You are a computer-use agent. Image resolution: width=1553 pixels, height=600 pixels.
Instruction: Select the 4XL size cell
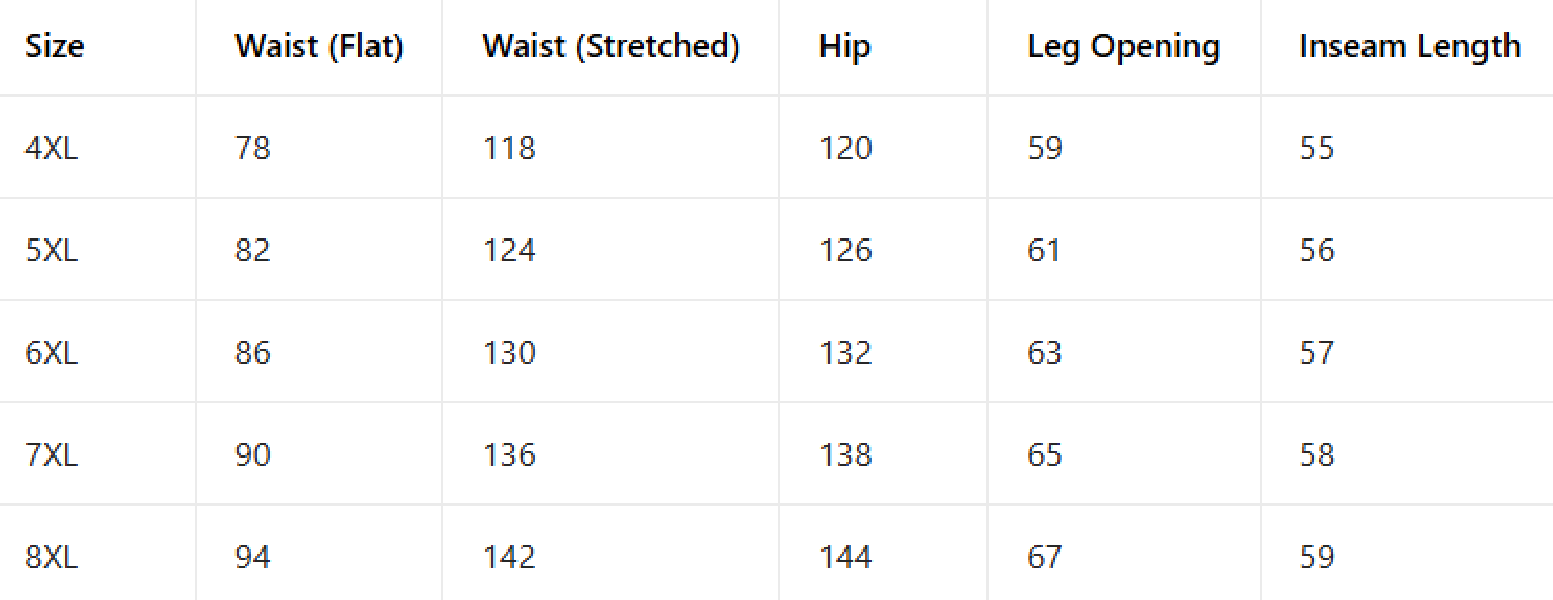(52, 148)
